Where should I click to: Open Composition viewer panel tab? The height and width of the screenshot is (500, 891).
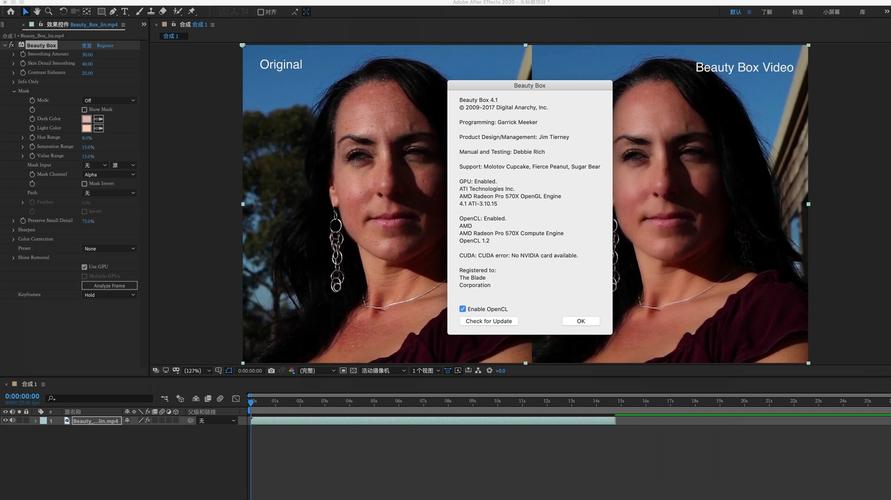pyautogui.click(x=193, y=24)
